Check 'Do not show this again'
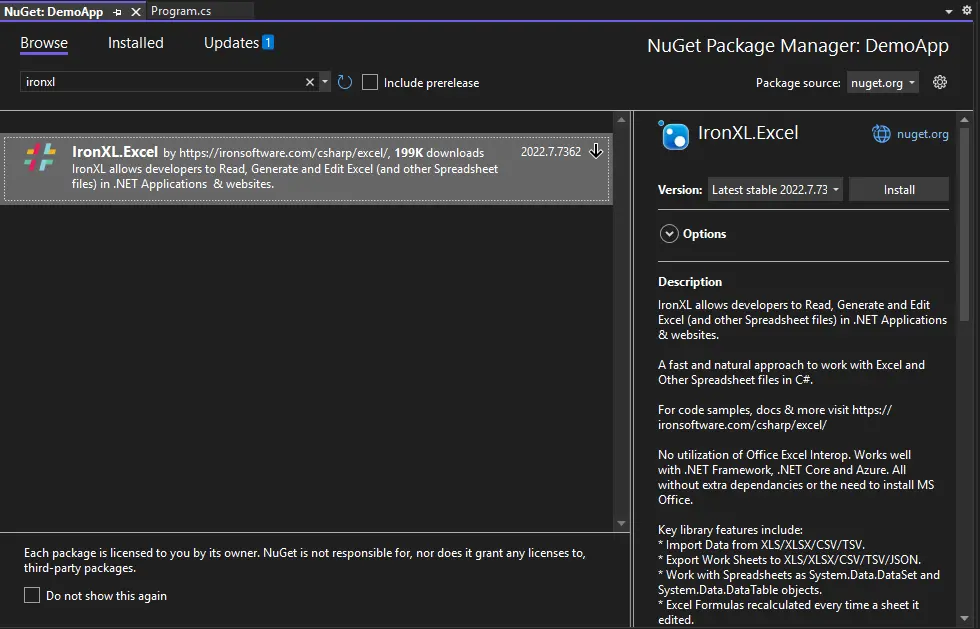 (32, 595)
